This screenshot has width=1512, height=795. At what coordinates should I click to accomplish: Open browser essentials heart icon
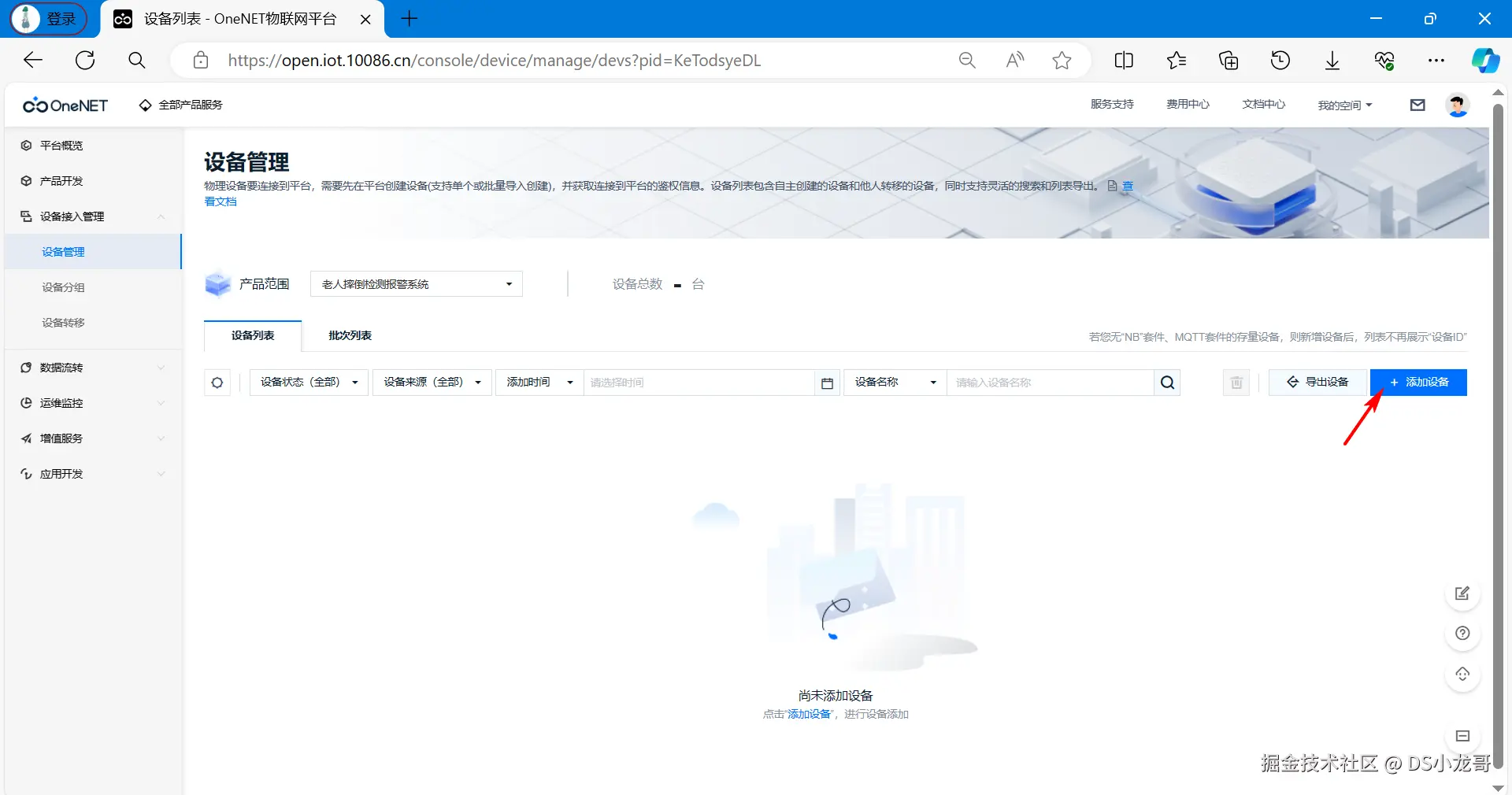[x=1384, y=61]
